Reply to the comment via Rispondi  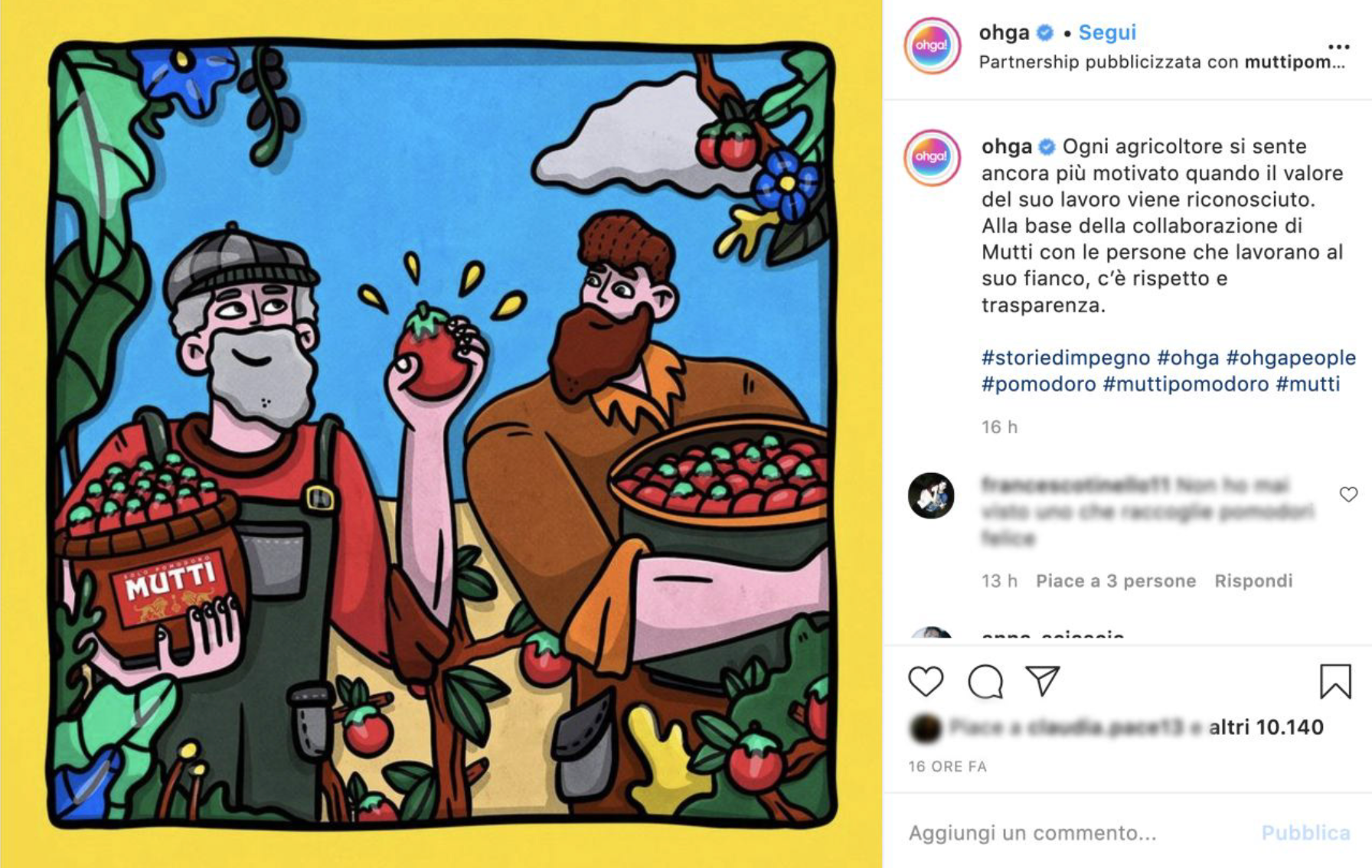point(1253,581)
